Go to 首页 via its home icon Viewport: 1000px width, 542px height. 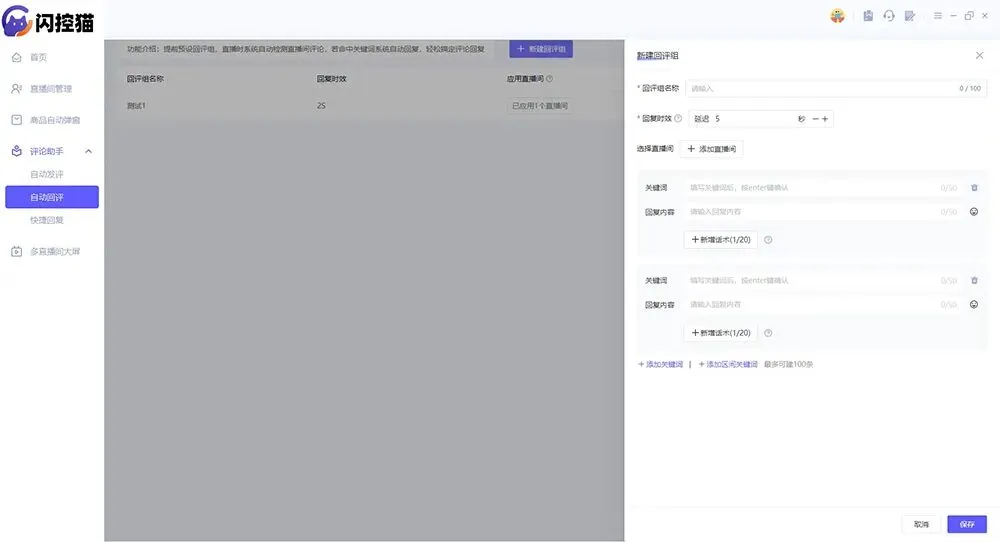click(x=17, y=57)
